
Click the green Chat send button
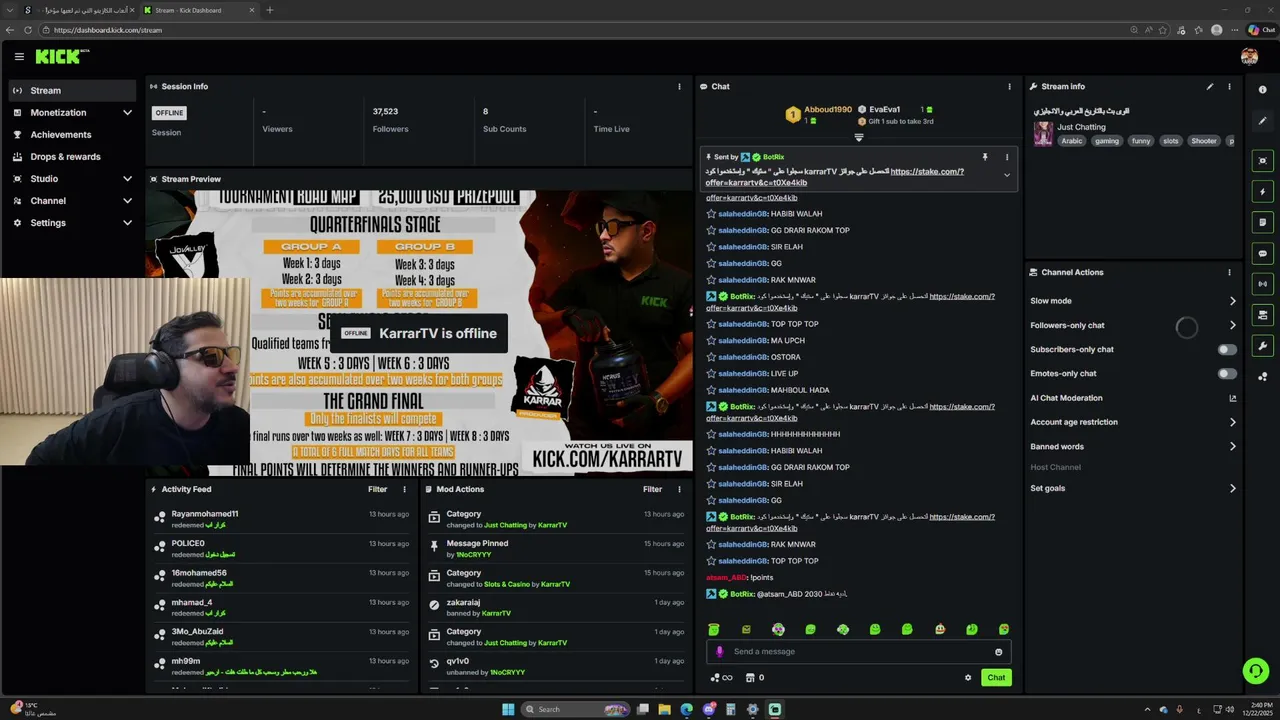tap(996, 678)
